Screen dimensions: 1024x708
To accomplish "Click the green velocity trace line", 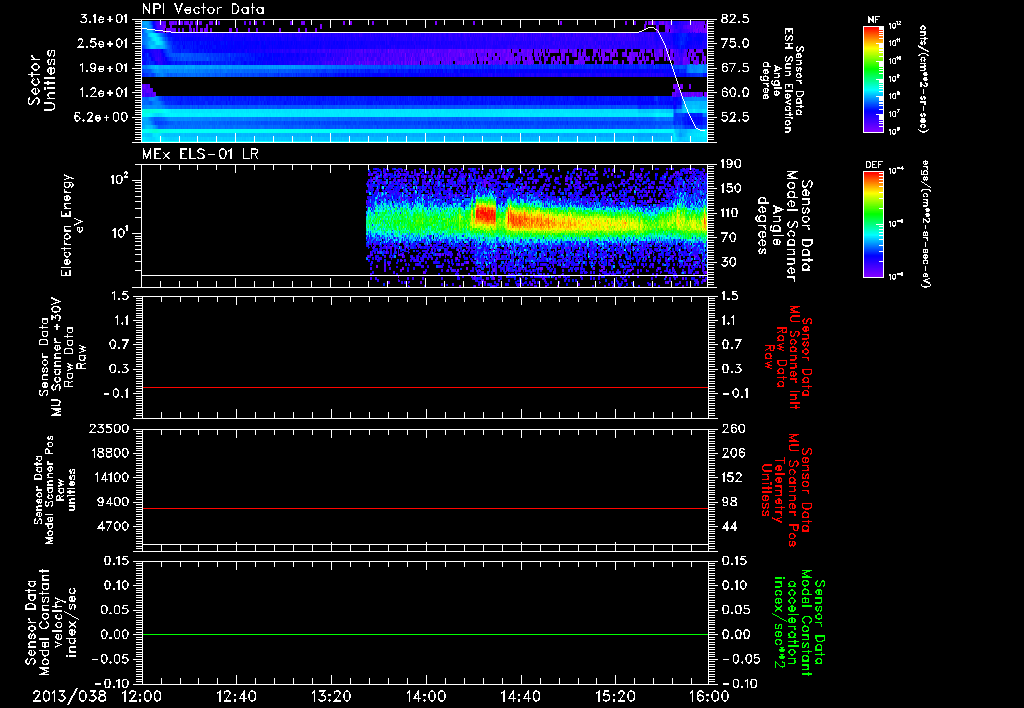I will [425, 634].
